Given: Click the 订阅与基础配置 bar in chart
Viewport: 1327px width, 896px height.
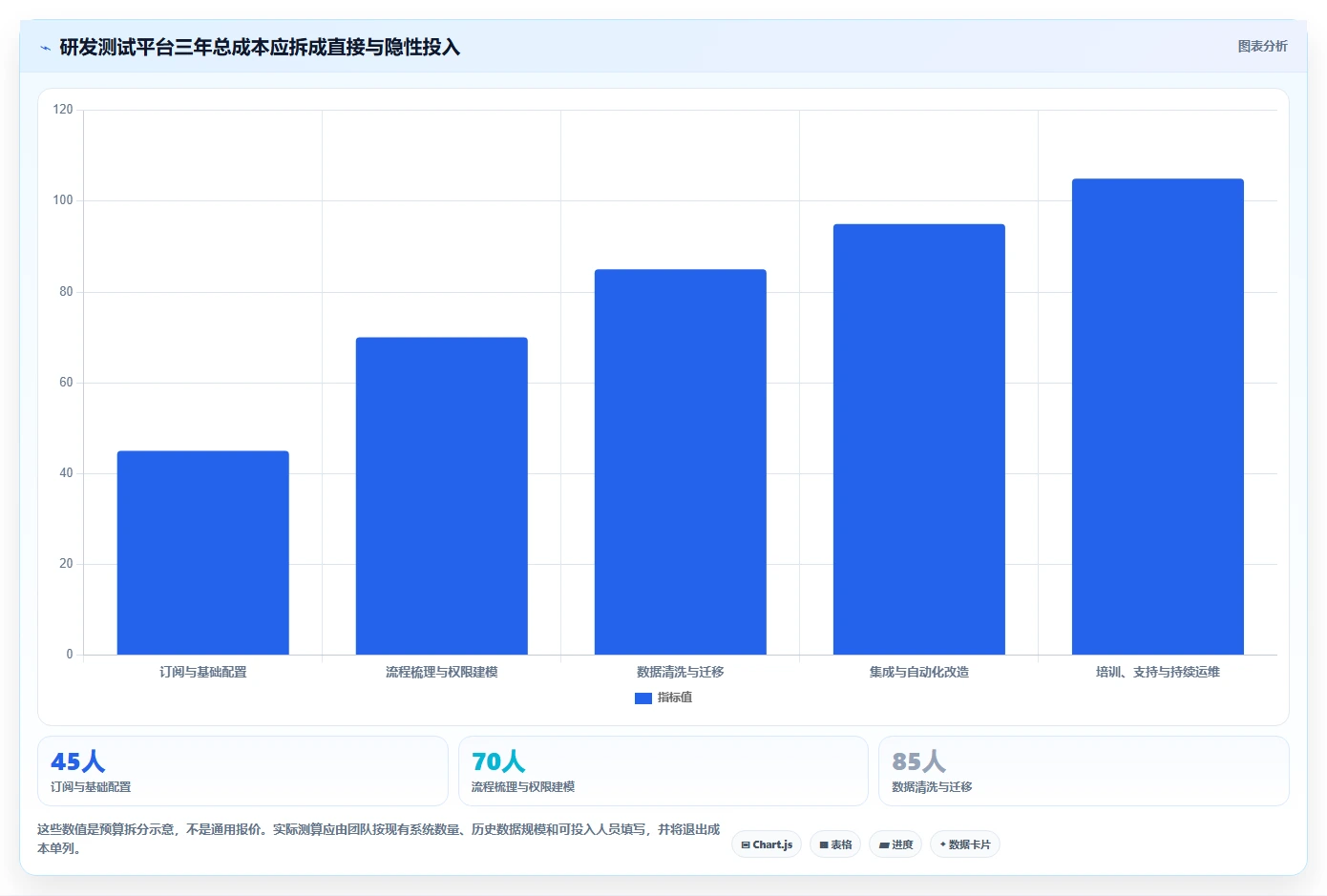Looking at the screenshot, I should coord(203,552).
